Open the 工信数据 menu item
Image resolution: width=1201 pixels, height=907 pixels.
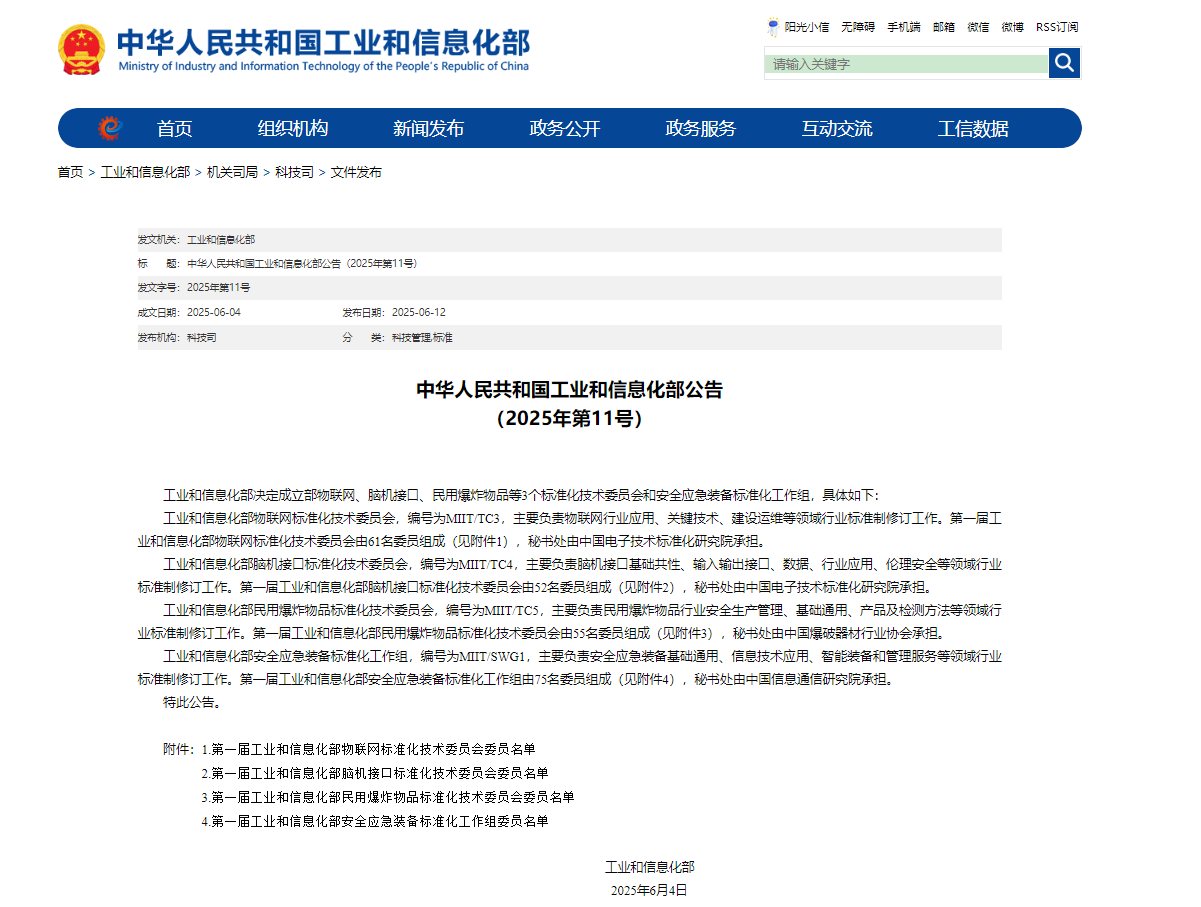point(972,128)
